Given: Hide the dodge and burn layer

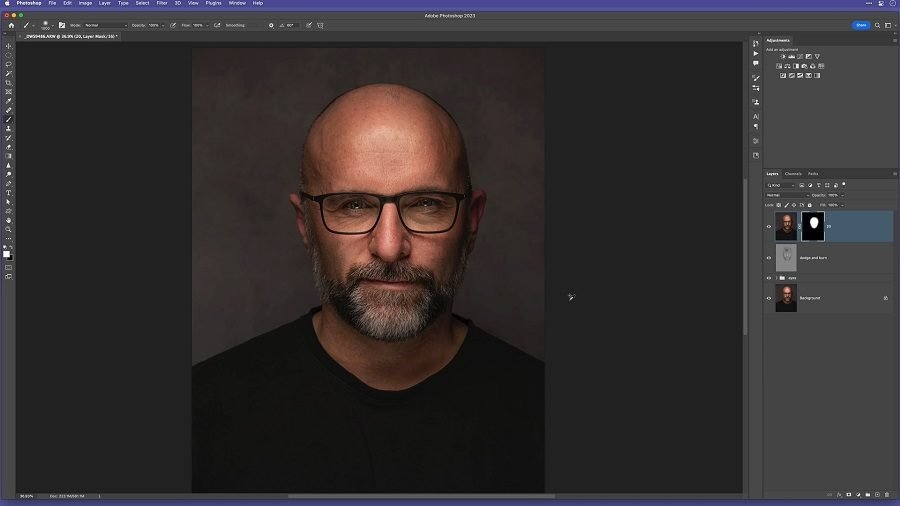Looking at the screenshot, I should 769,258.
